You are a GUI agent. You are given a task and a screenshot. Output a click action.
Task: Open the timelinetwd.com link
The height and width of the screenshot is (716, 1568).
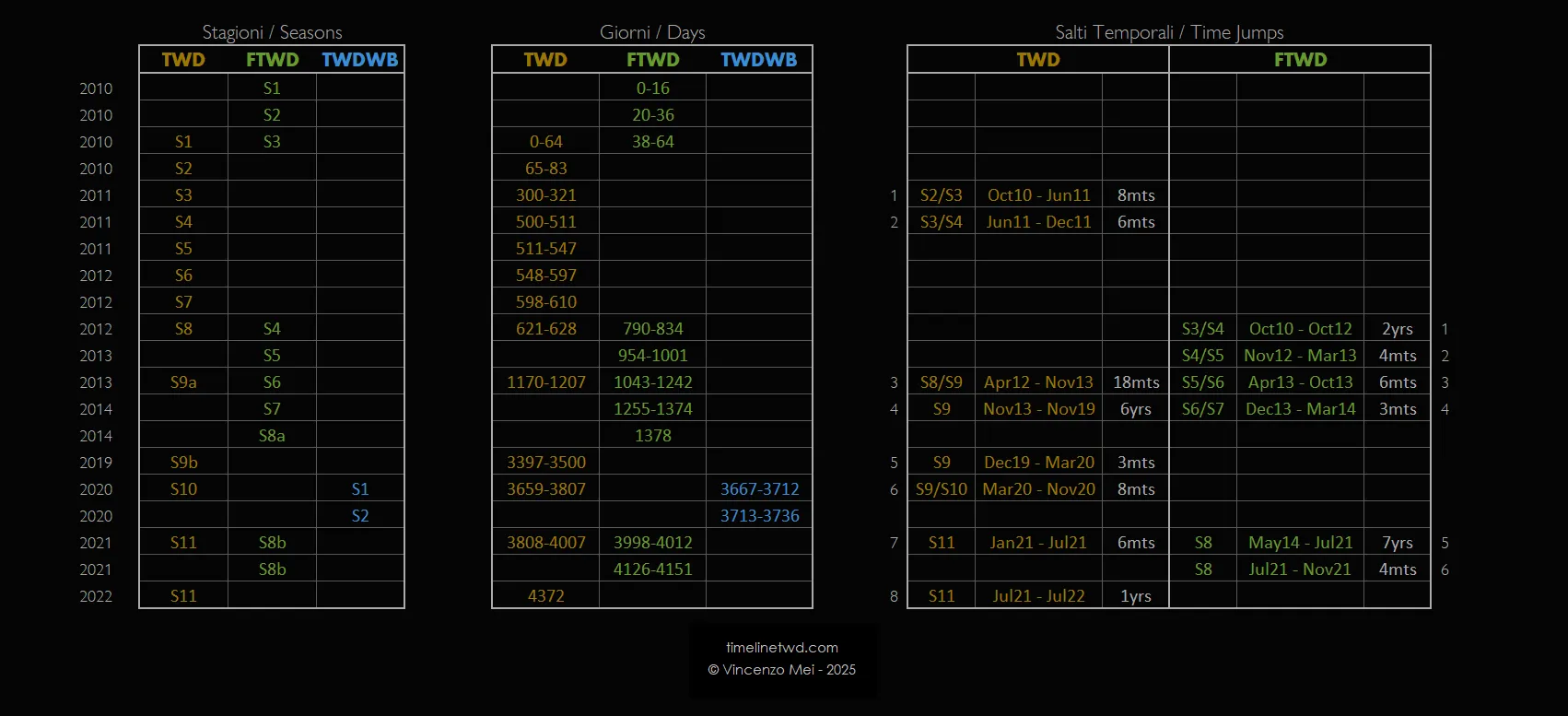(x=781, y=648)
